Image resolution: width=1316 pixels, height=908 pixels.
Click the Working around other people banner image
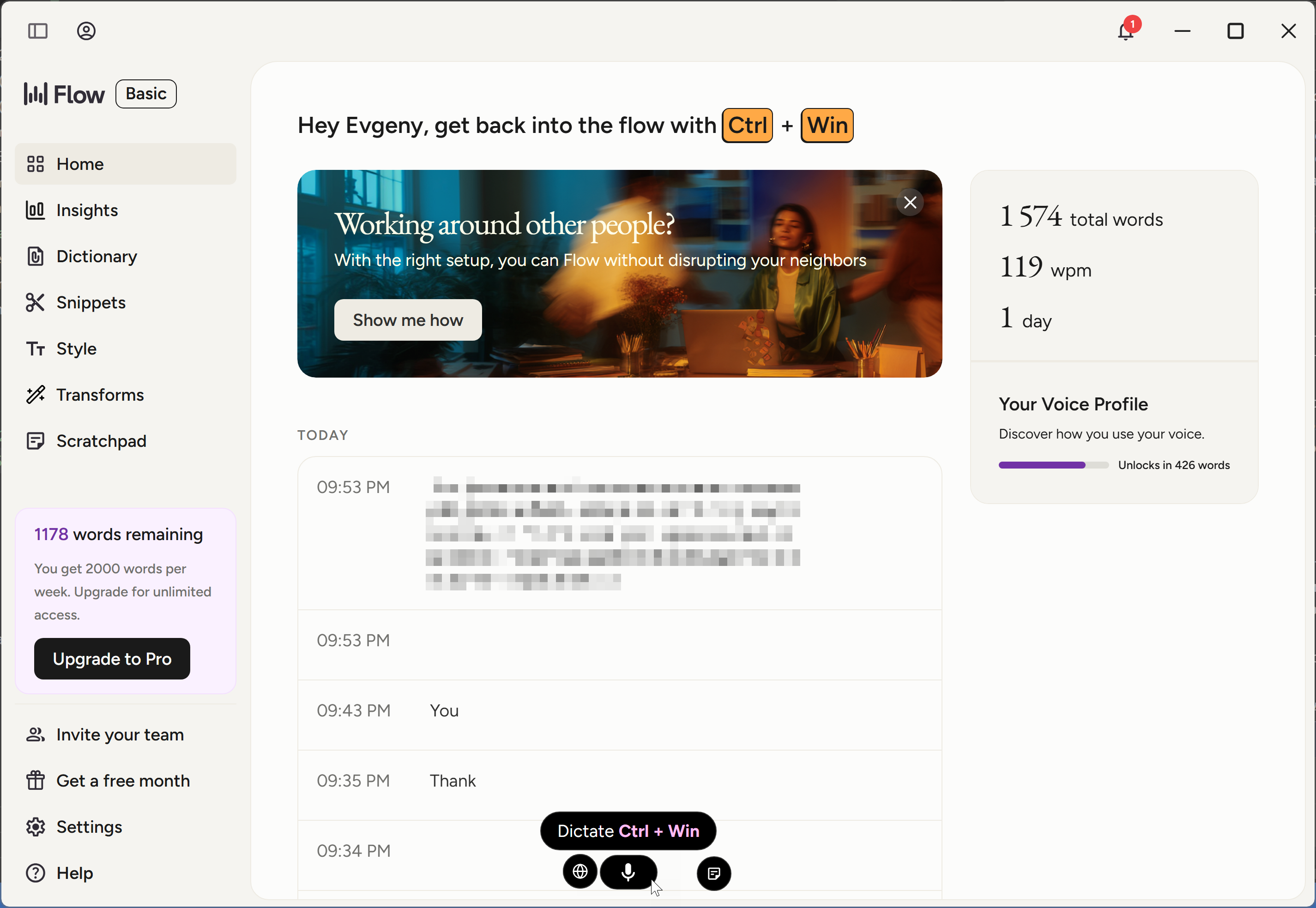(620, 274)
